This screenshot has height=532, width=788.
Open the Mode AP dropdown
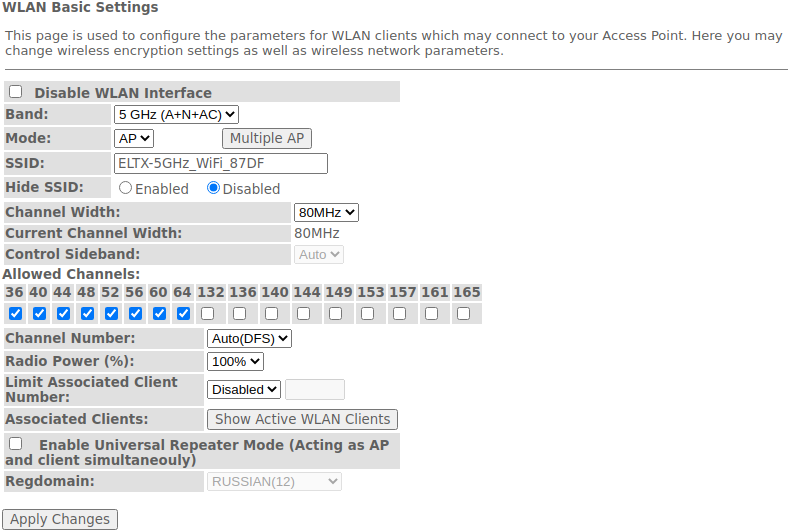(x=134, y=139)
